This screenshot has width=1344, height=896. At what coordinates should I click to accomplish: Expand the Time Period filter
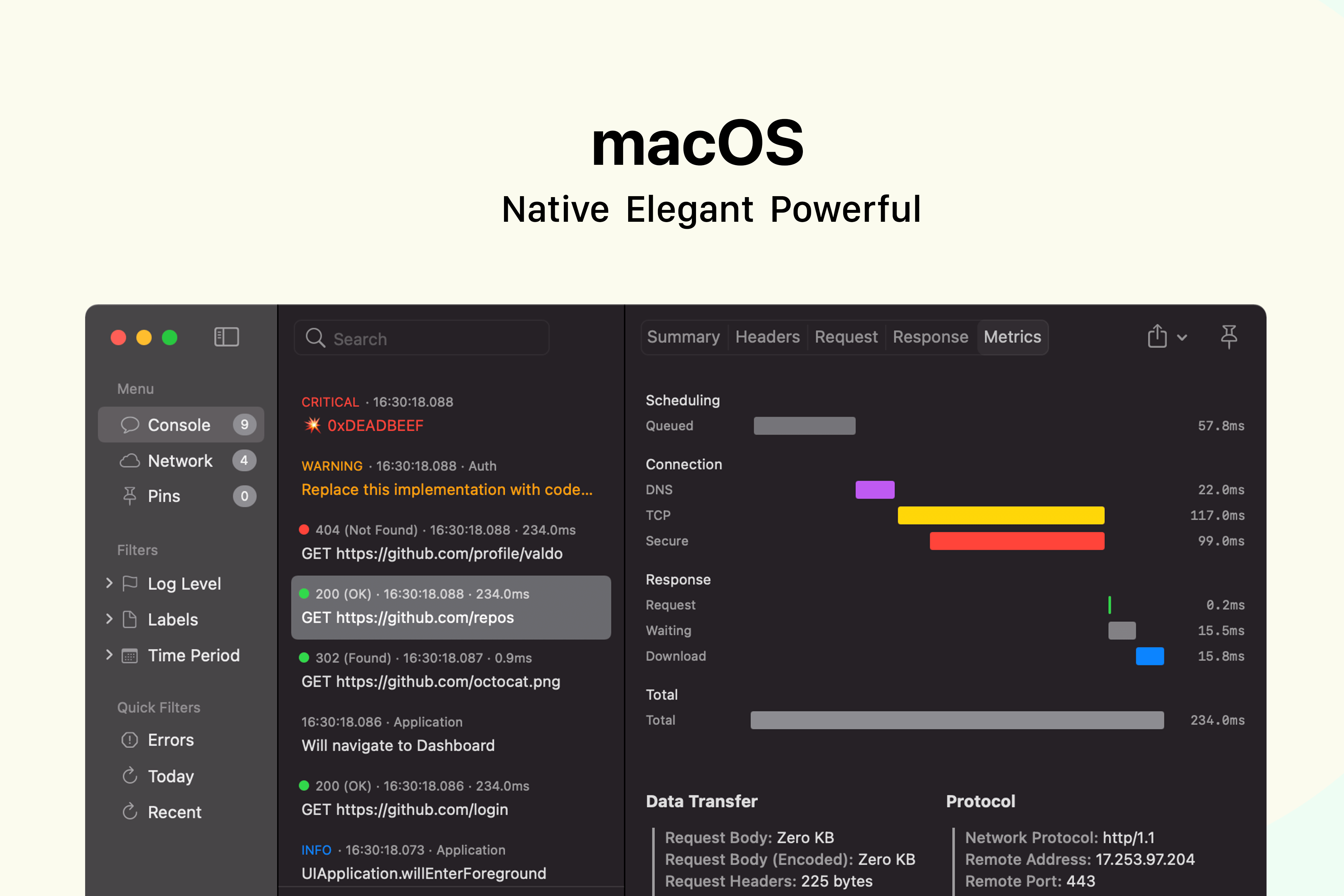[x=109, y=655]
